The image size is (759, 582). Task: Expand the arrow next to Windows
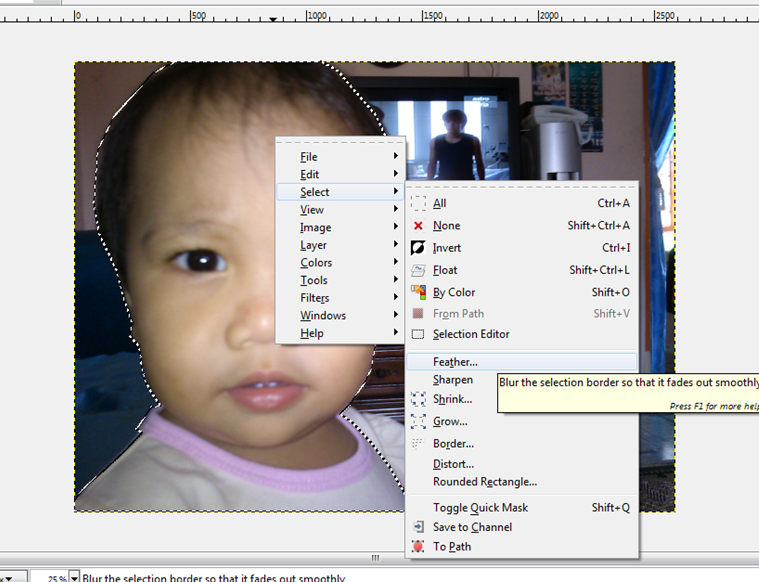(x=395, y=314)
